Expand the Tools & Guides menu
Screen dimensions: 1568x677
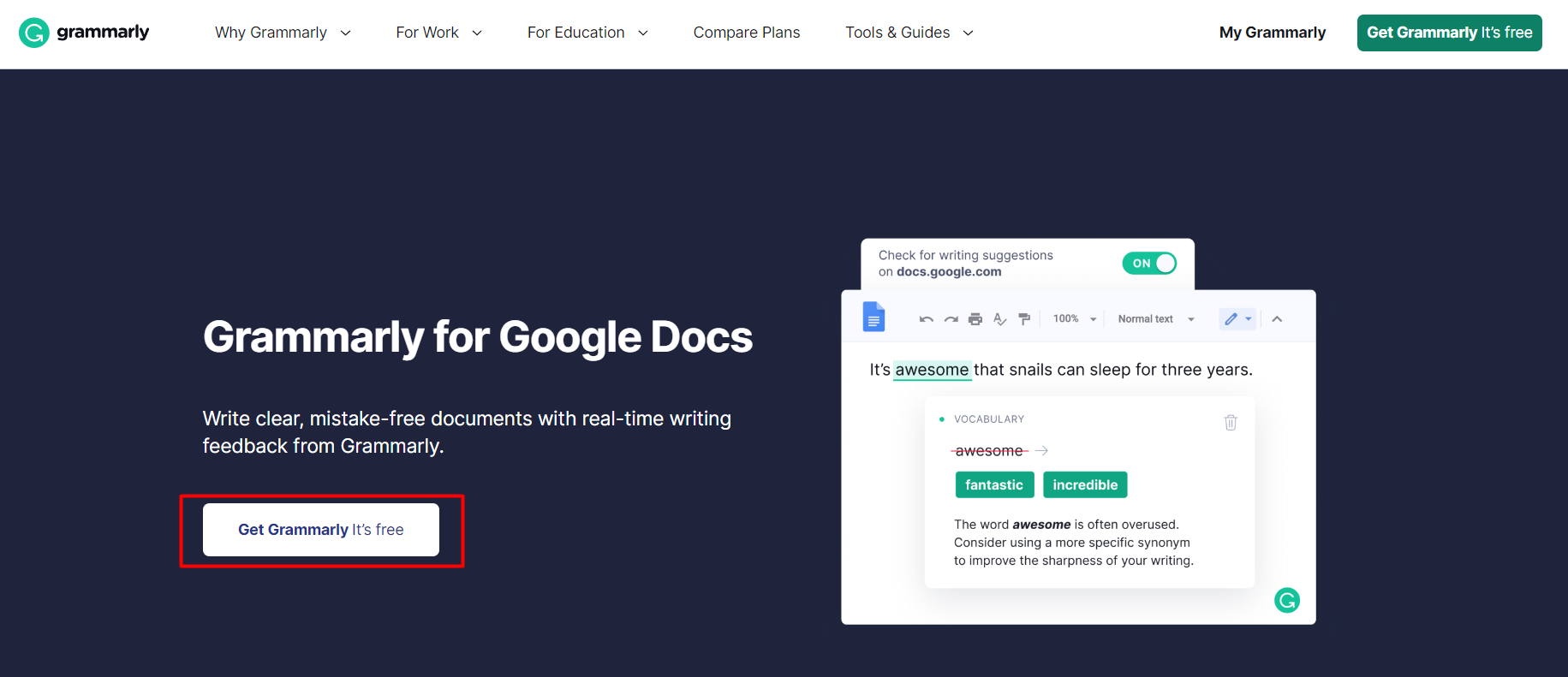(909, 33)
